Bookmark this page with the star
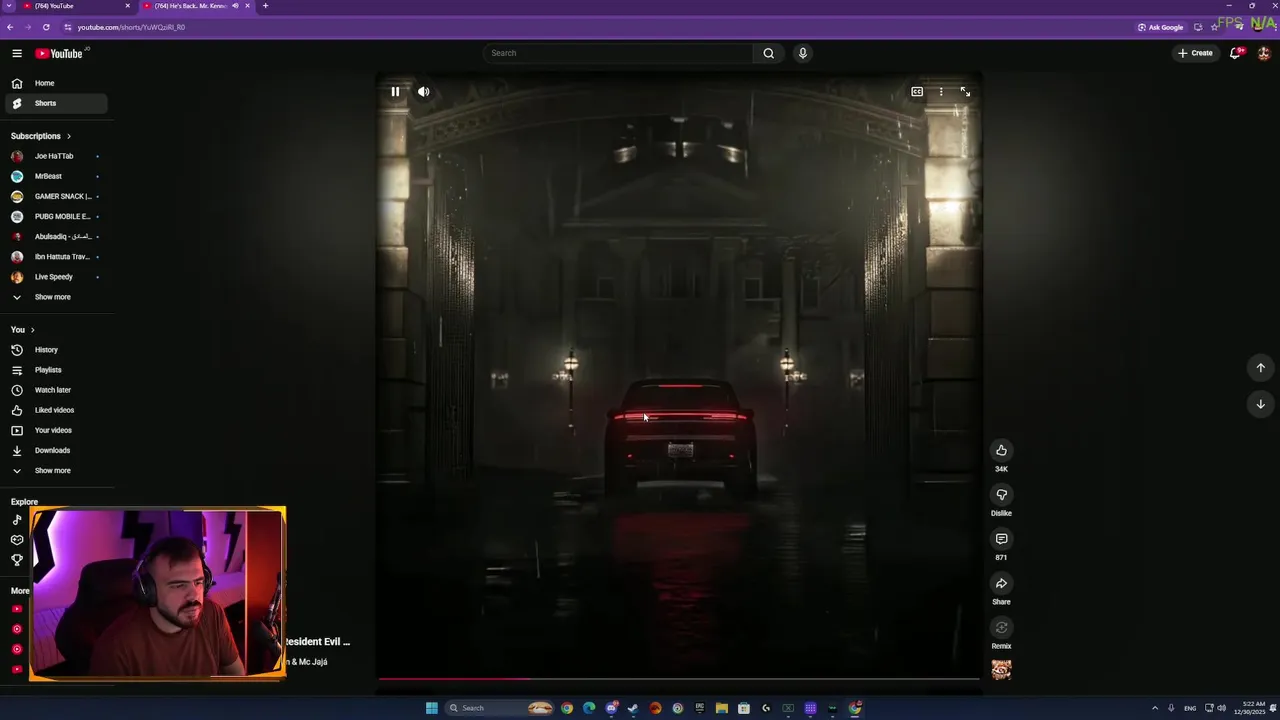This screenshot has height=720, width=1280. click(x=1215, y=27)
